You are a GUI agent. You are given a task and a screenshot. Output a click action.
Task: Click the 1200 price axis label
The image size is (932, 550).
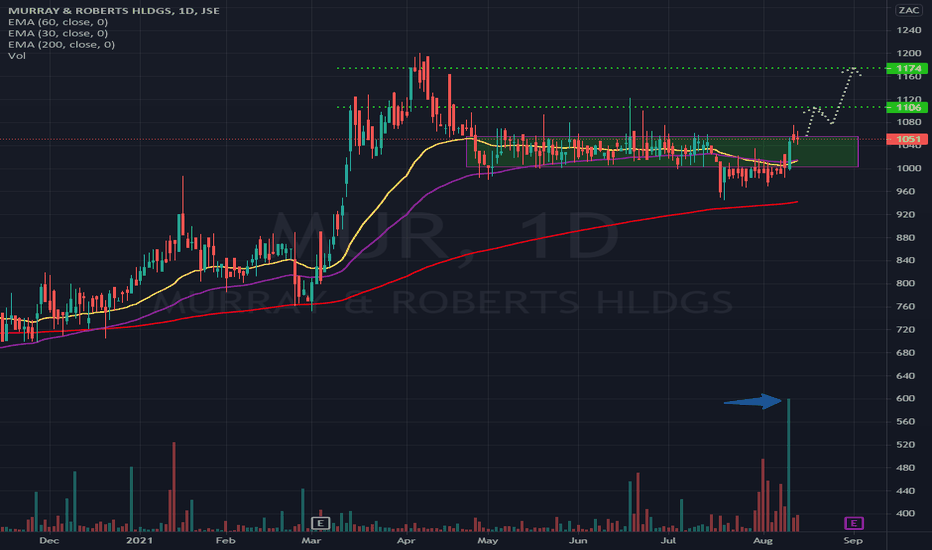[x=909, y=53]
